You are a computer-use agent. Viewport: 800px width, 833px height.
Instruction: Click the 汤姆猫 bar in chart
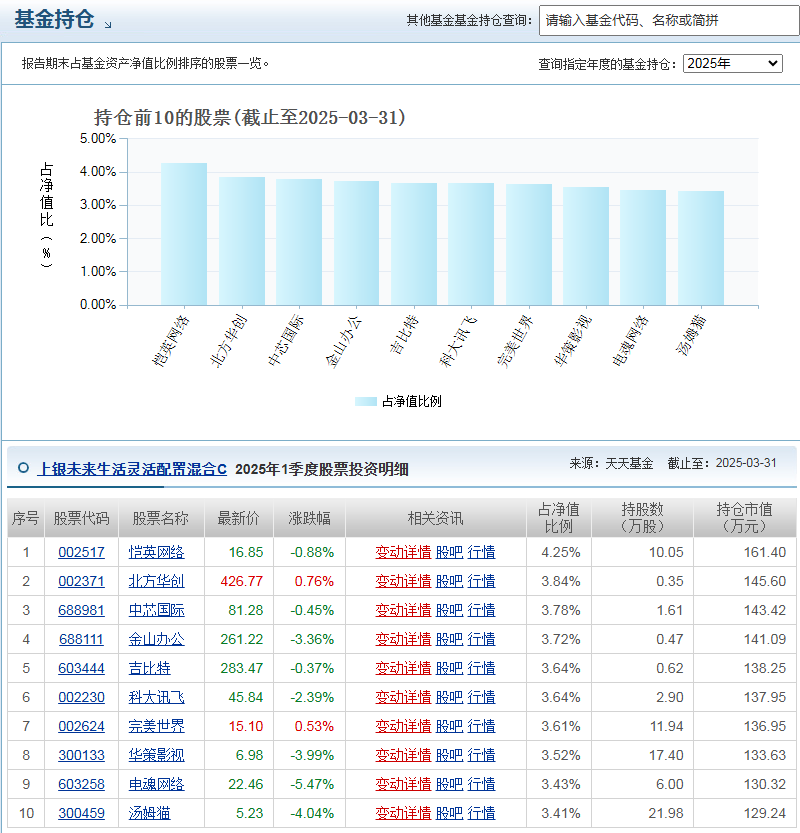click(701, 248)
